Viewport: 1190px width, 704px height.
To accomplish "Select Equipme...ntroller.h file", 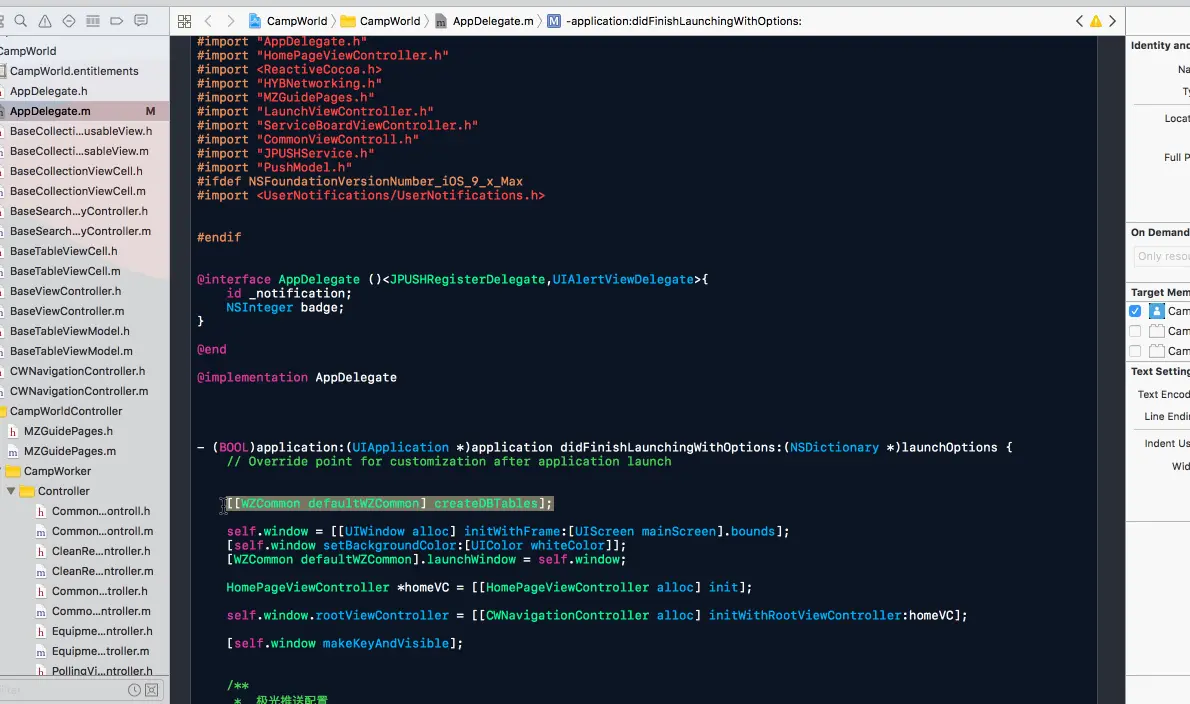I will click(x=102, y=631).
